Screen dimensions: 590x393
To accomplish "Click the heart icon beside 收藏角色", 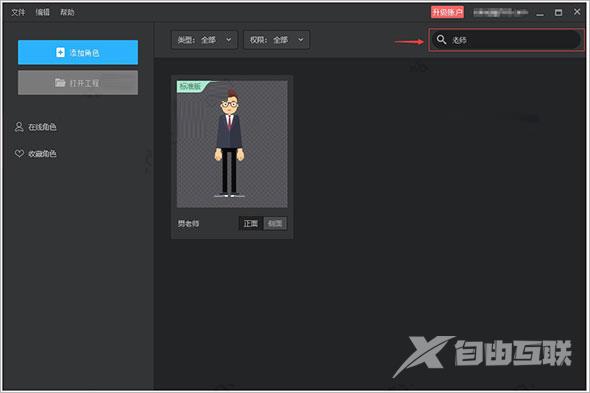I will [x=19, y=154].
